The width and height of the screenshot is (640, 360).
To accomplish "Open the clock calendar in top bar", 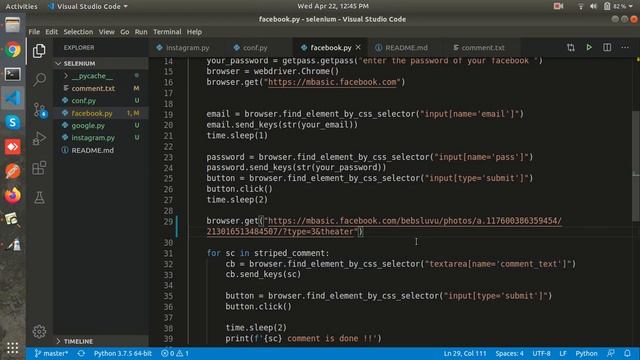I will click(333, 6).
